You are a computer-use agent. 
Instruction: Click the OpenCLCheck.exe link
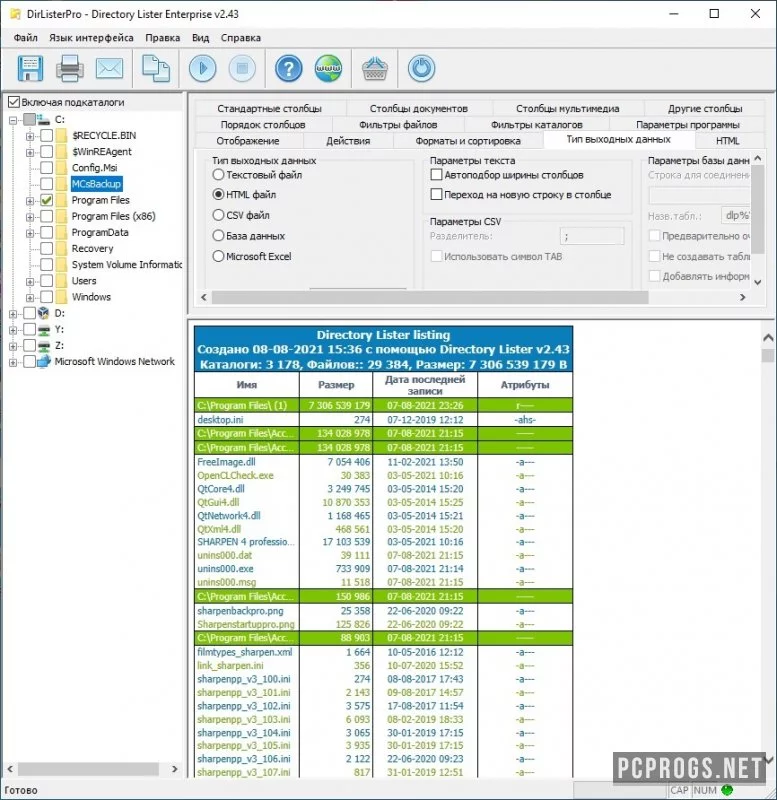point(235,475)
